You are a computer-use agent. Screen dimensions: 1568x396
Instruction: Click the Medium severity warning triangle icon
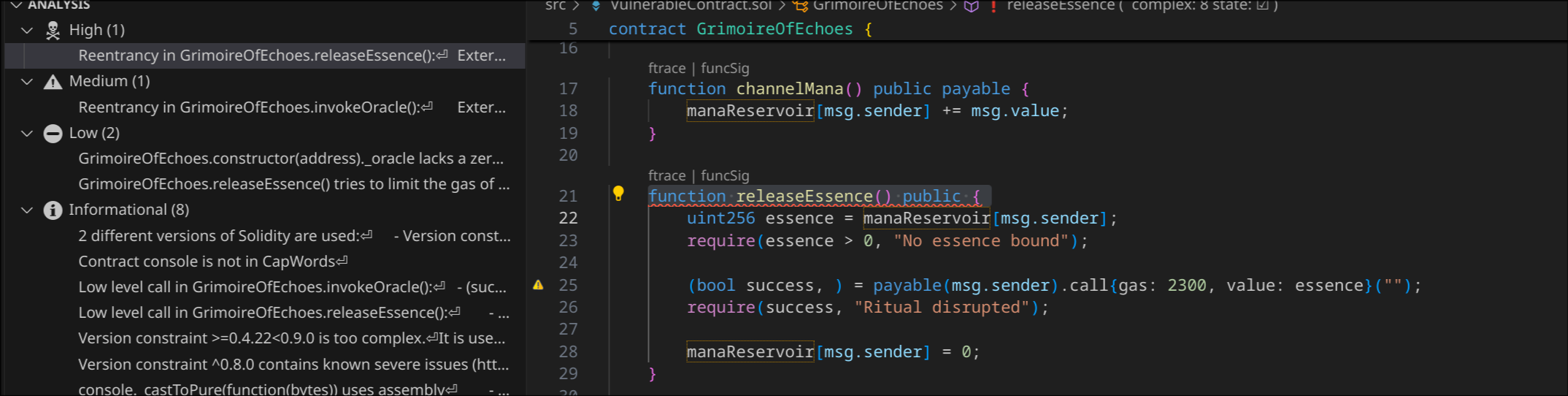tap(53, 81)
